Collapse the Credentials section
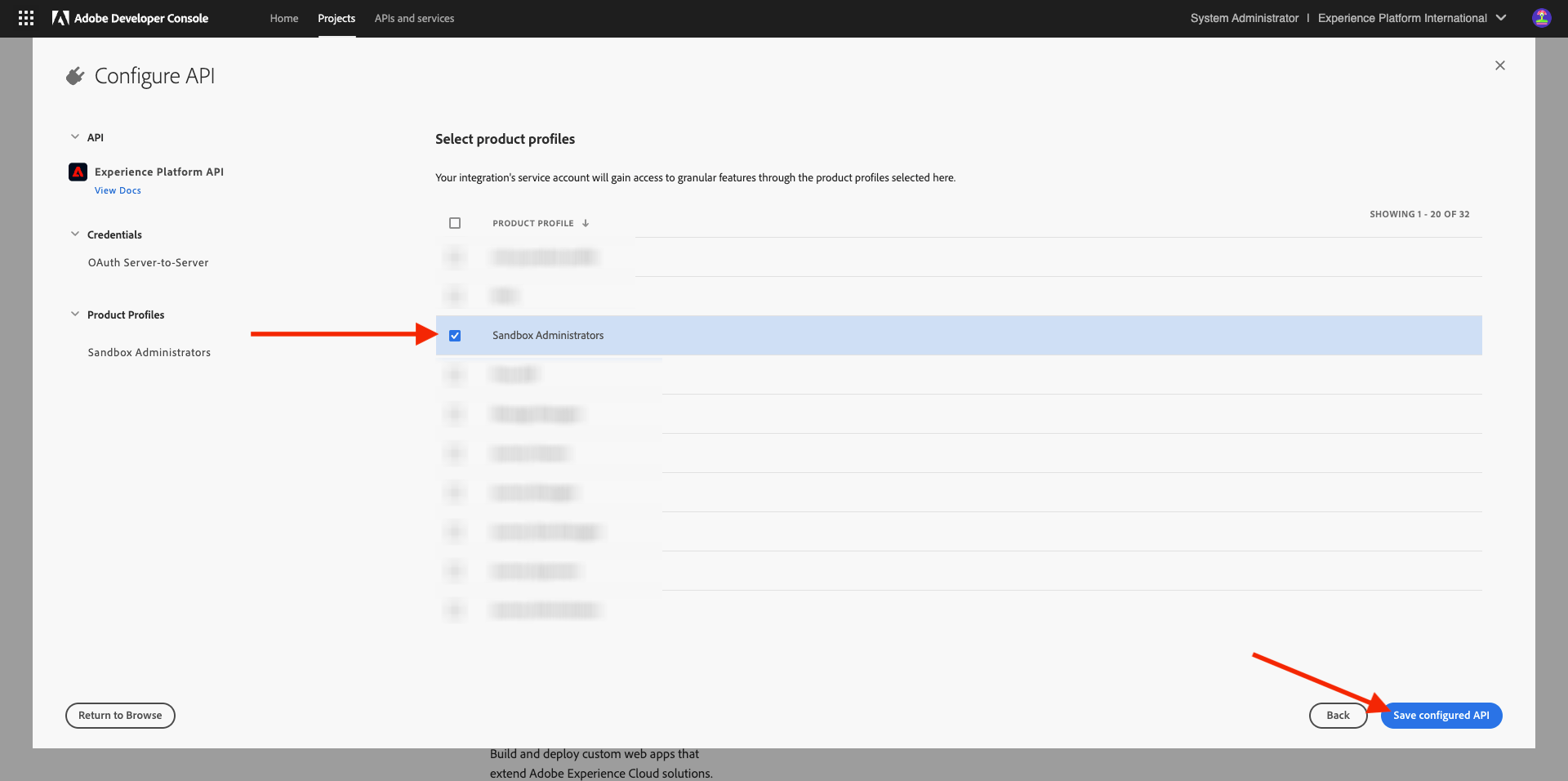The width and height of the screenshot is (1568, 781). tap(74, 234)
